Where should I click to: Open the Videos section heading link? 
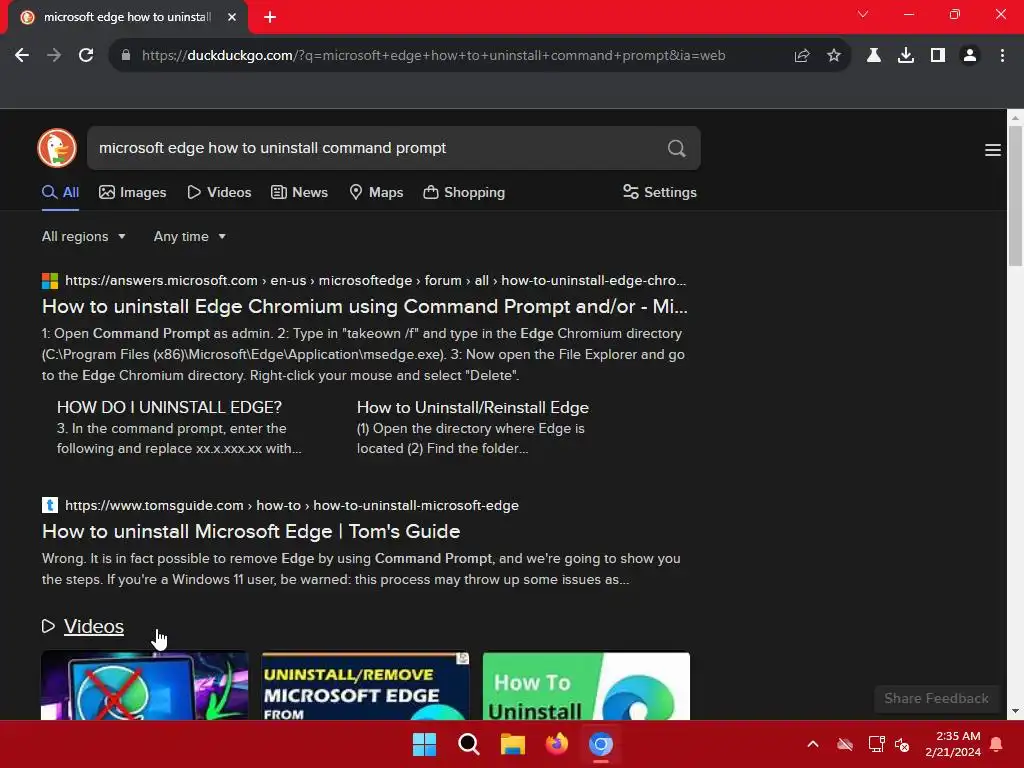pyautogui.click(x=93, y=626)
